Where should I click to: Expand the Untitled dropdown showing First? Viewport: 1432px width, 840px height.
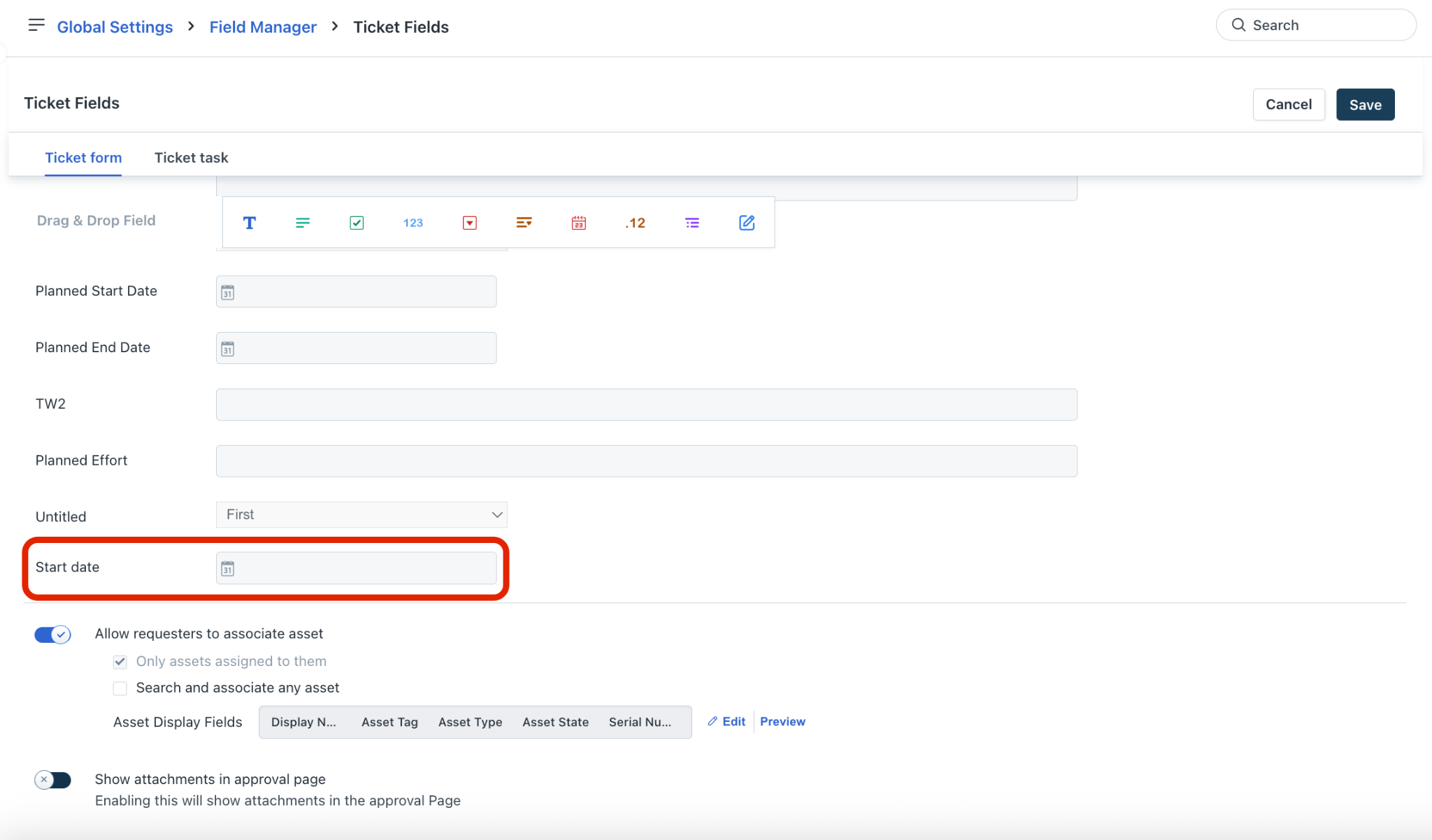(x=361, y=515)
